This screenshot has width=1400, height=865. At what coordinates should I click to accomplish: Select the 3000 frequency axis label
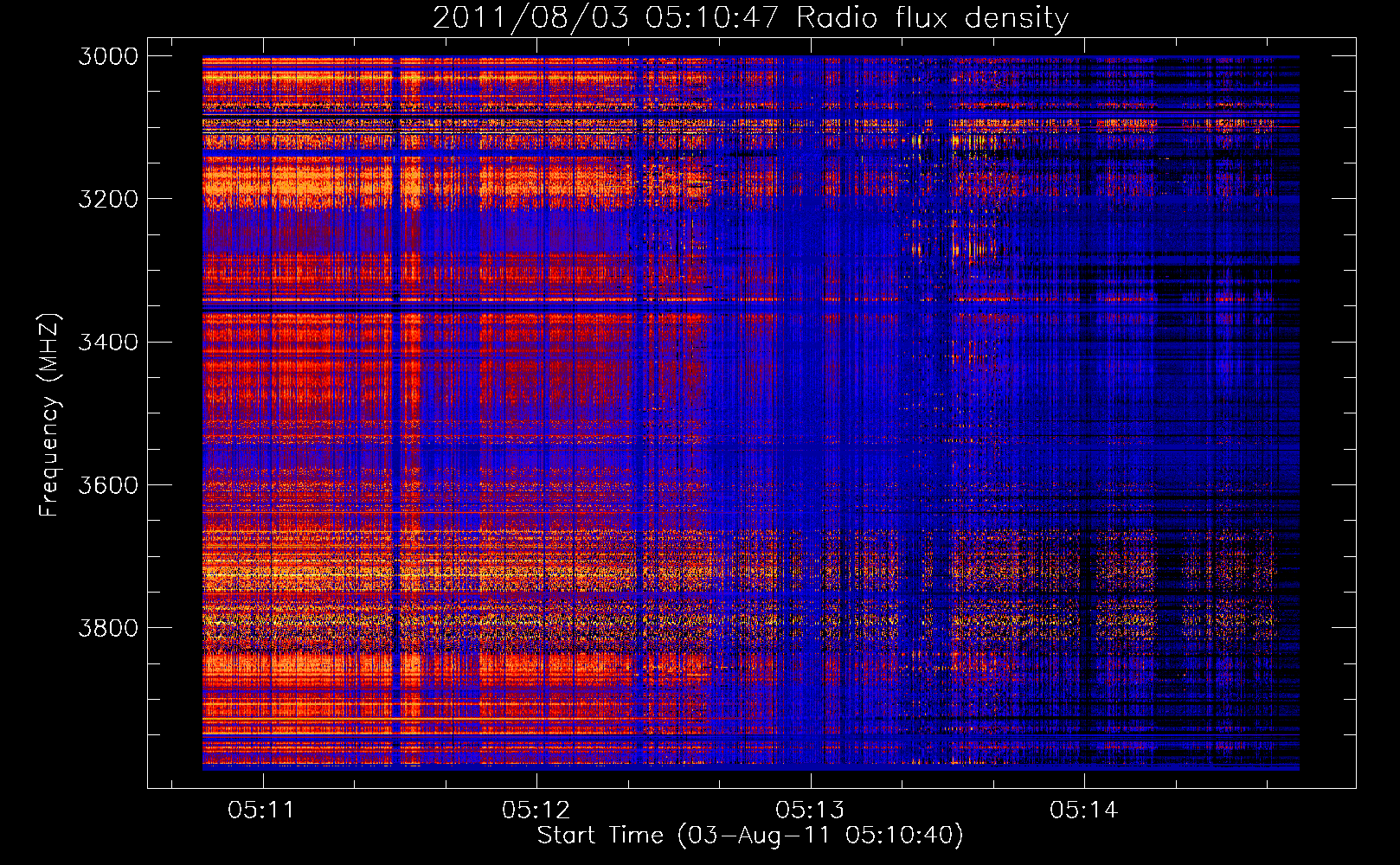point(108,56)
